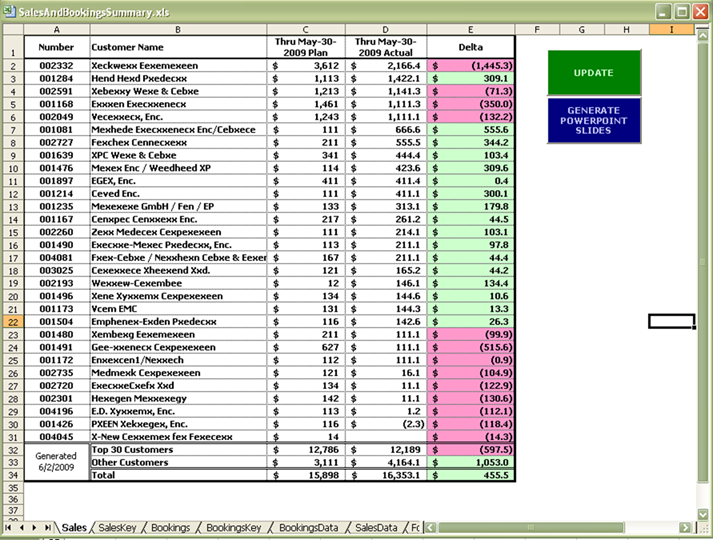713x540 pixels.
Task: Select column G header
Action: tap(582, 30)
